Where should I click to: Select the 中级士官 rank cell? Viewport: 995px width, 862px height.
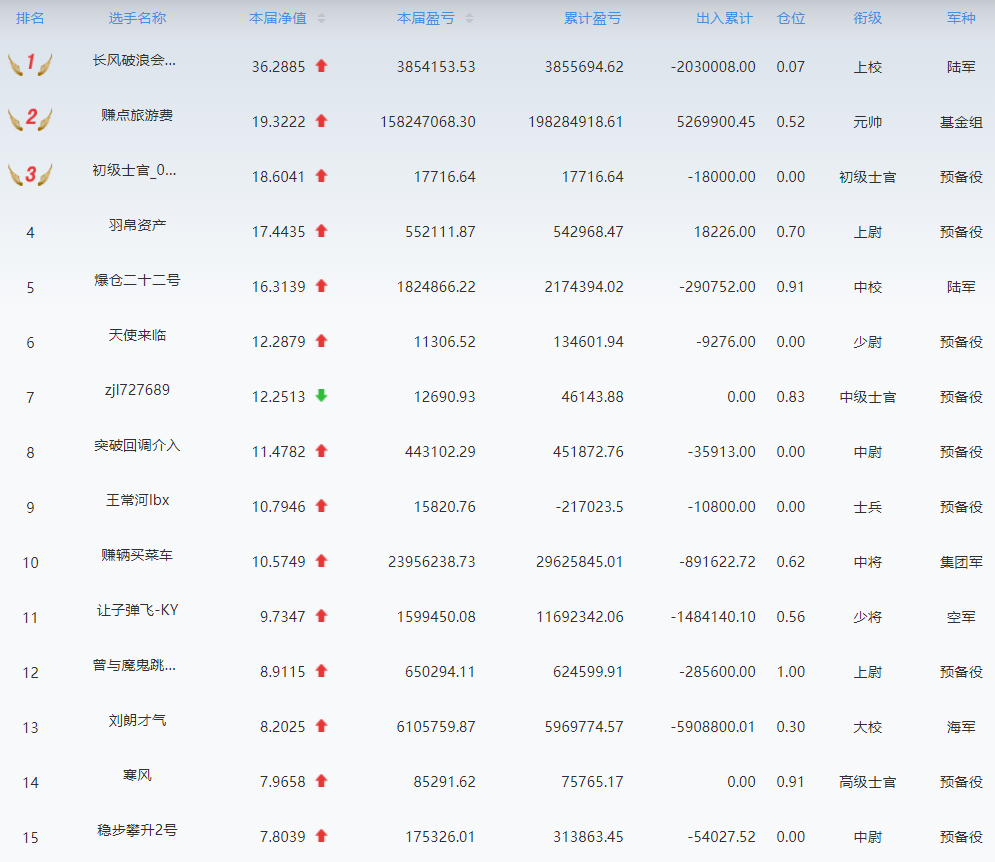coord(867,397)
